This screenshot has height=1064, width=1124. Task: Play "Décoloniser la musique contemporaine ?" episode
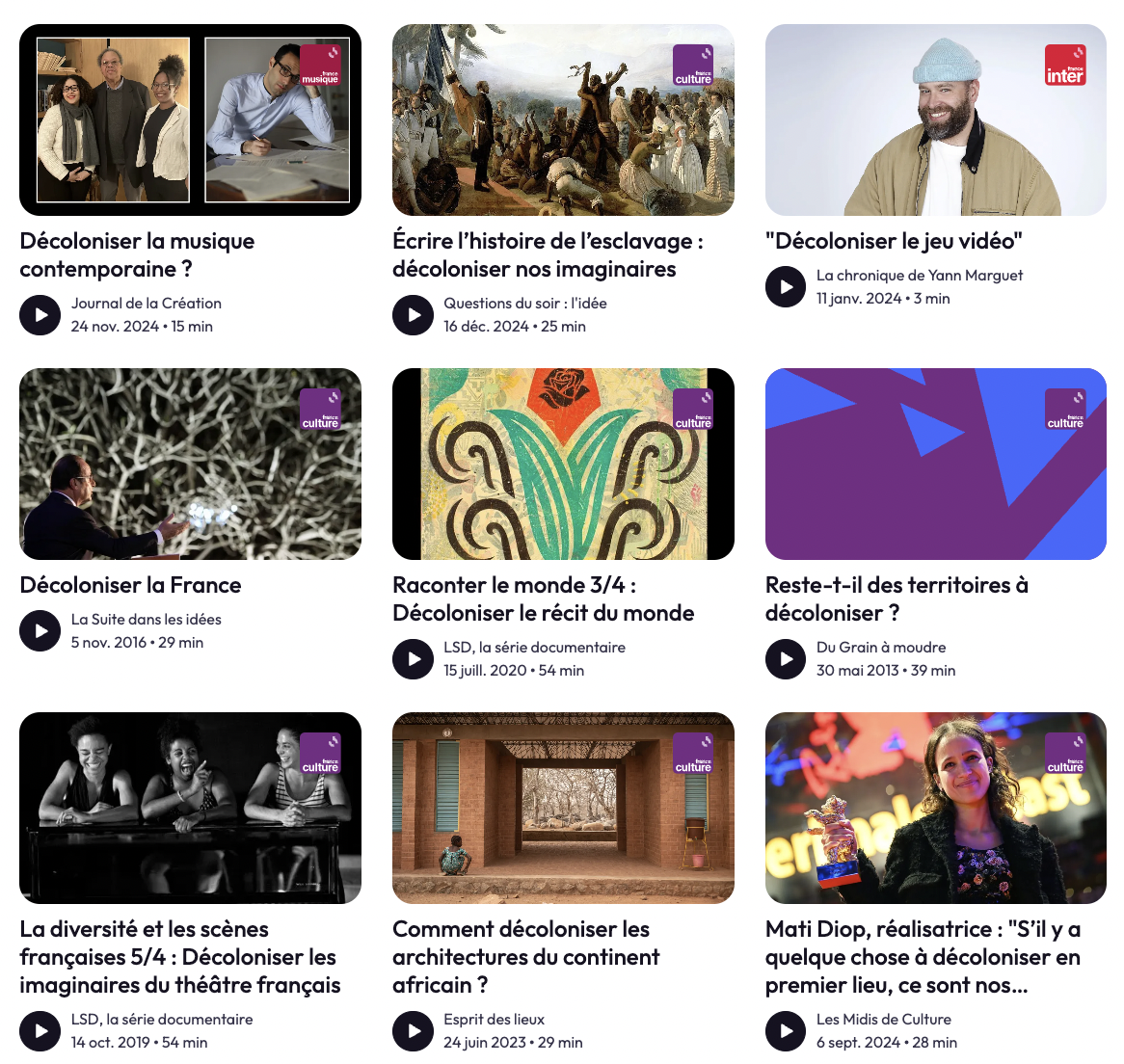point(40,315)
